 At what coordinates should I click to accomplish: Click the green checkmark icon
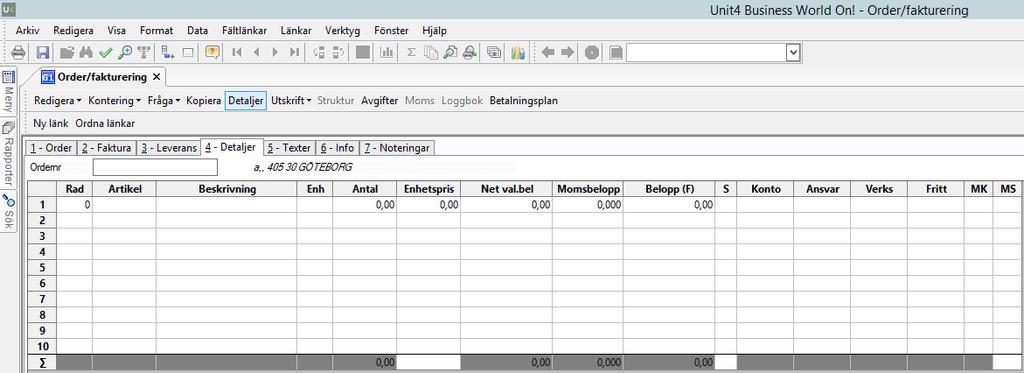click(x=106, y=53)
